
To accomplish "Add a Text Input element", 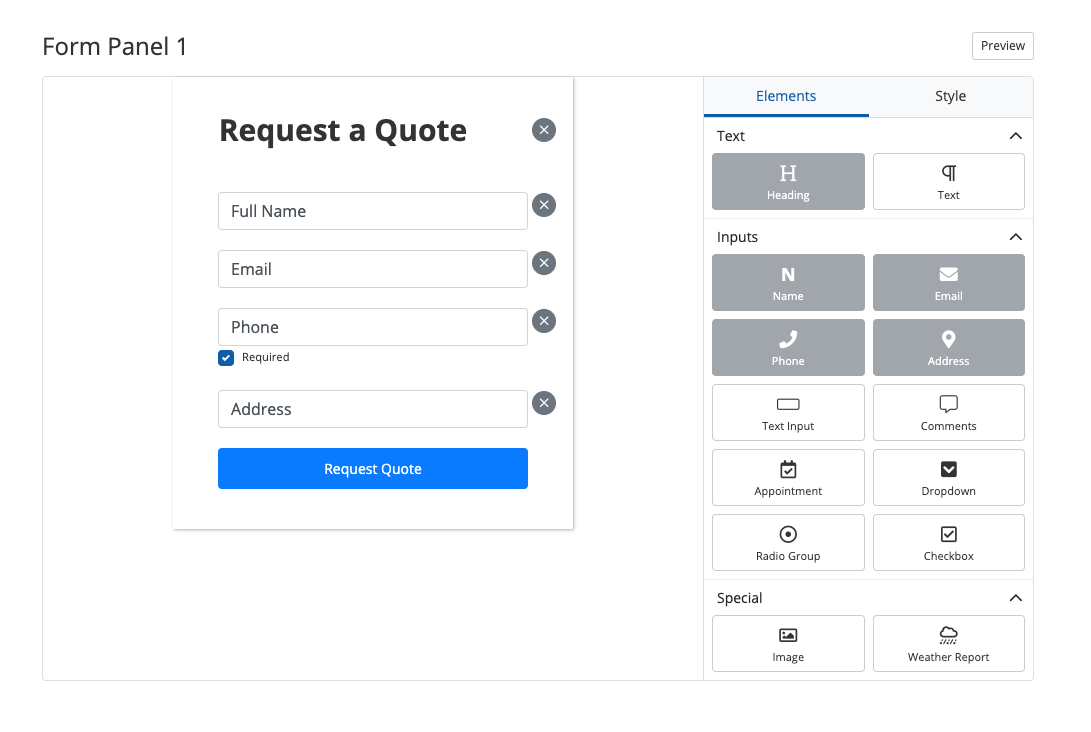I will pos(788,412).
